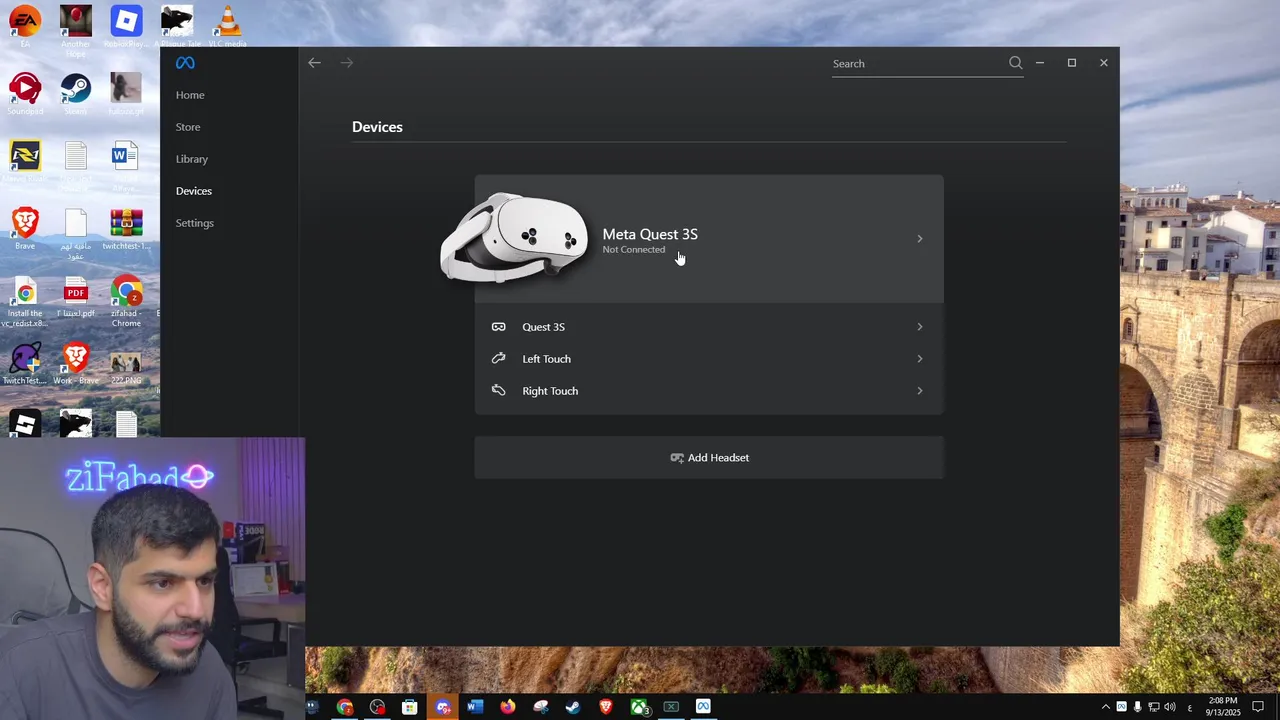Image resolution: width=1280 pixels, height=720 pixels.
Task: Open Firefox from the taskbar
Action: tap(508, 707)
